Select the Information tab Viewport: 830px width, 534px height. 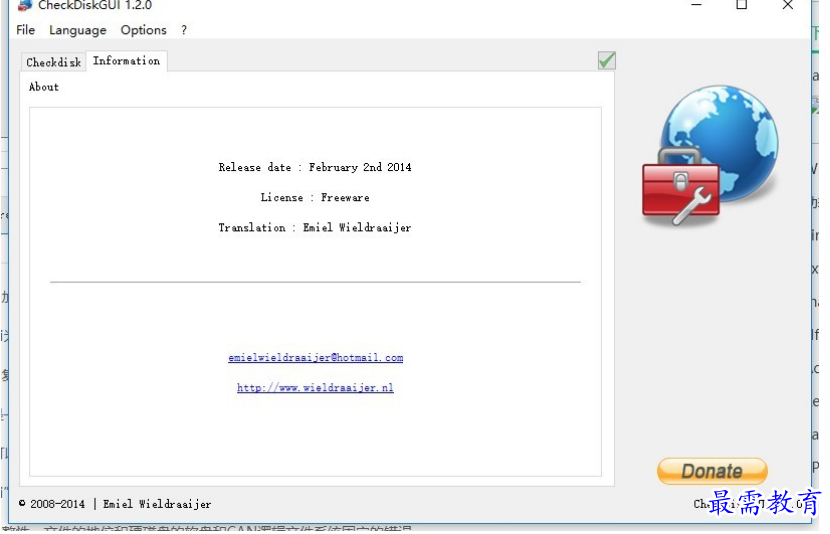[x=127, y=61]
